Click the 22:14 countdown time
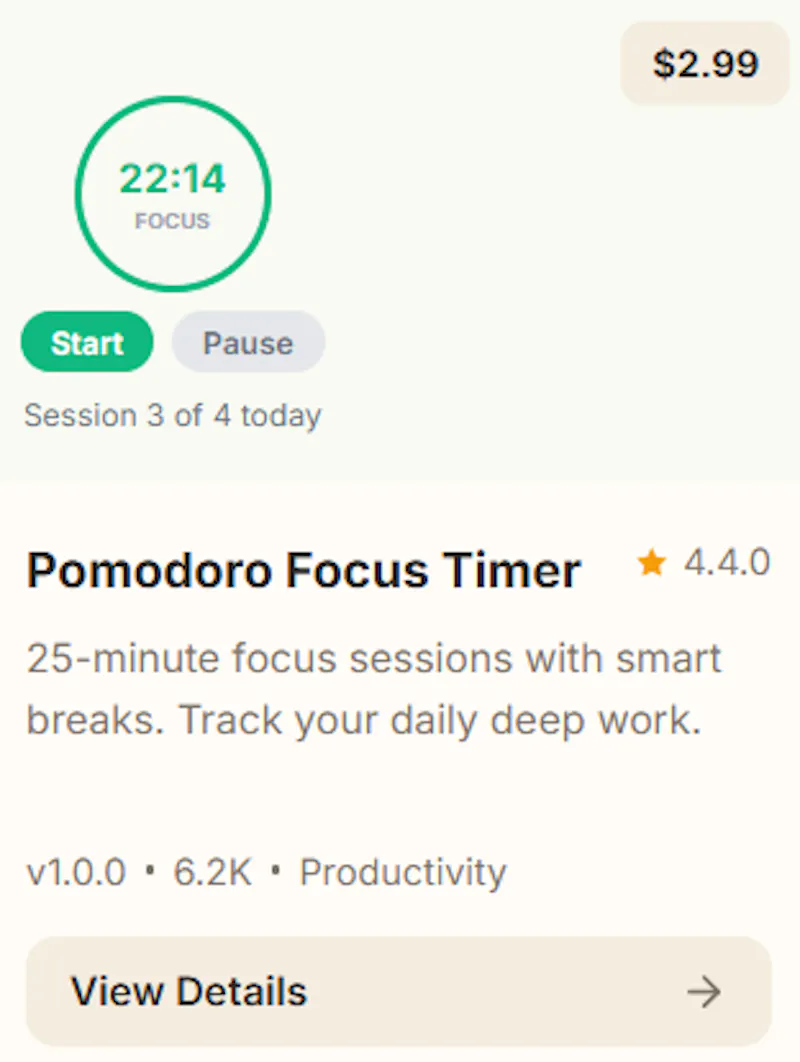 pos(172,179)
